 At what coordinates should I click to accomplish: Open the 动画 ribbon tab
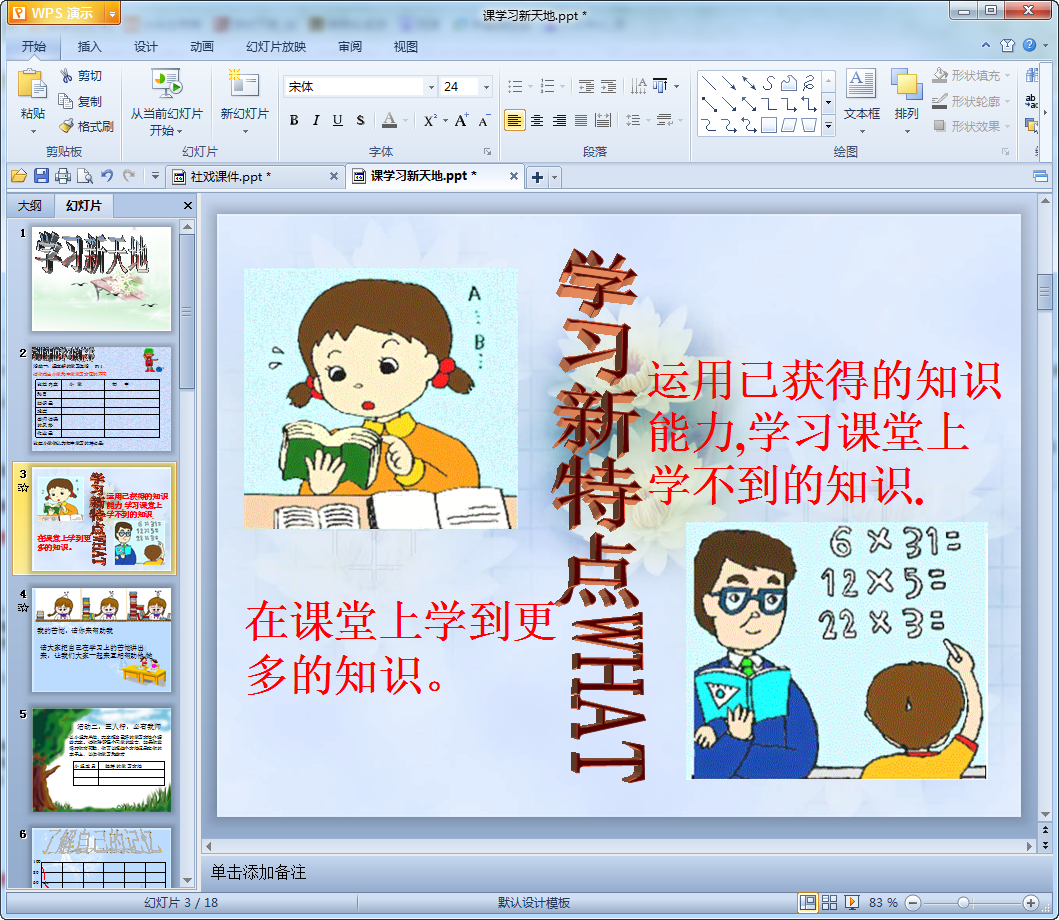pos(202,47)
